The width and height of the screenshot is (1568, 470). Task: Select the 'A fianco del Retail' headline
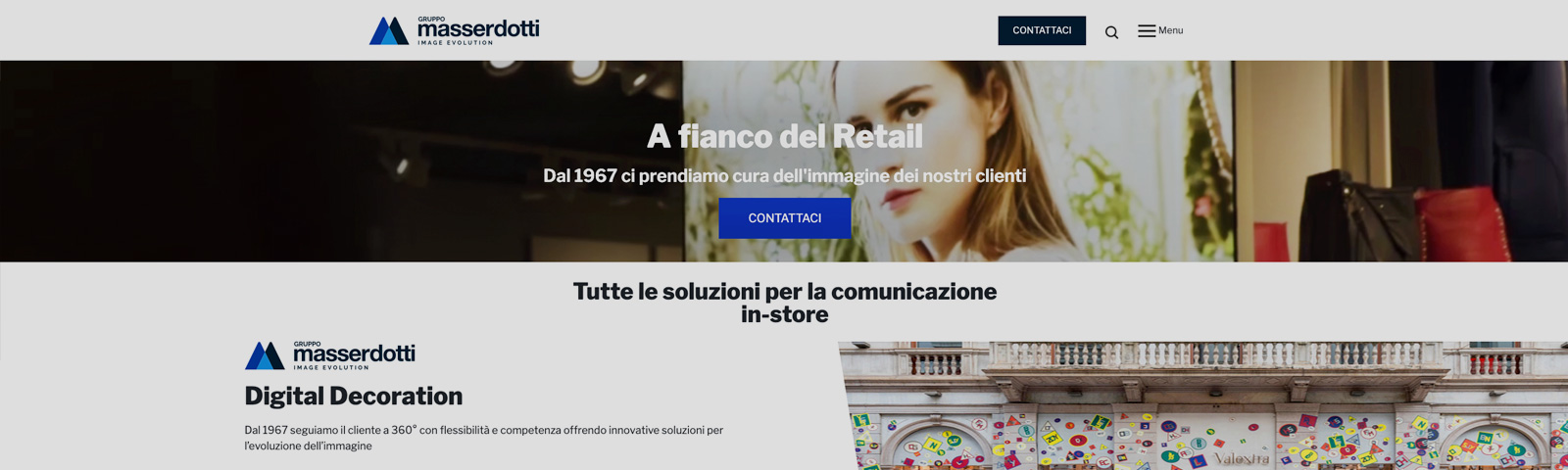tap(785, 136)
